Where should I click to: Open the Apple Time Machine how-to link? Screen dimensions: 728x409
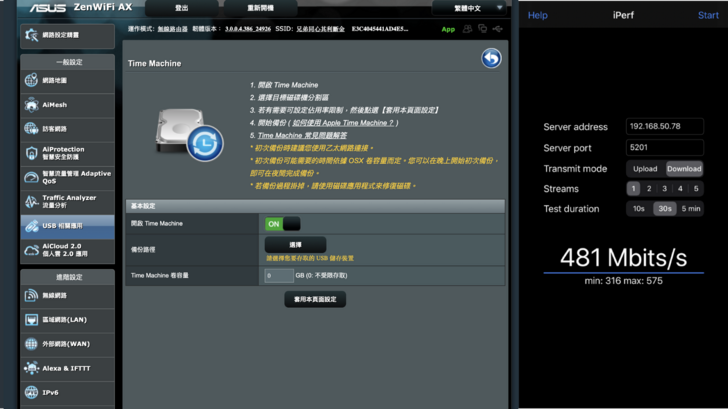pos(343,123)
